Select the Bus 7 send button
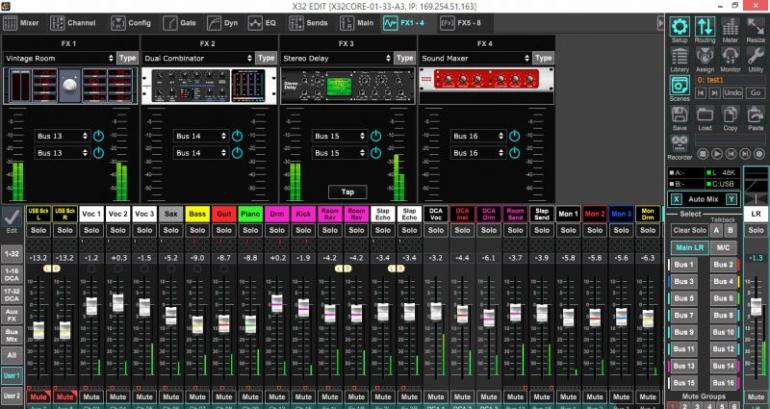770x409 pixels. [x=683, y=315]
